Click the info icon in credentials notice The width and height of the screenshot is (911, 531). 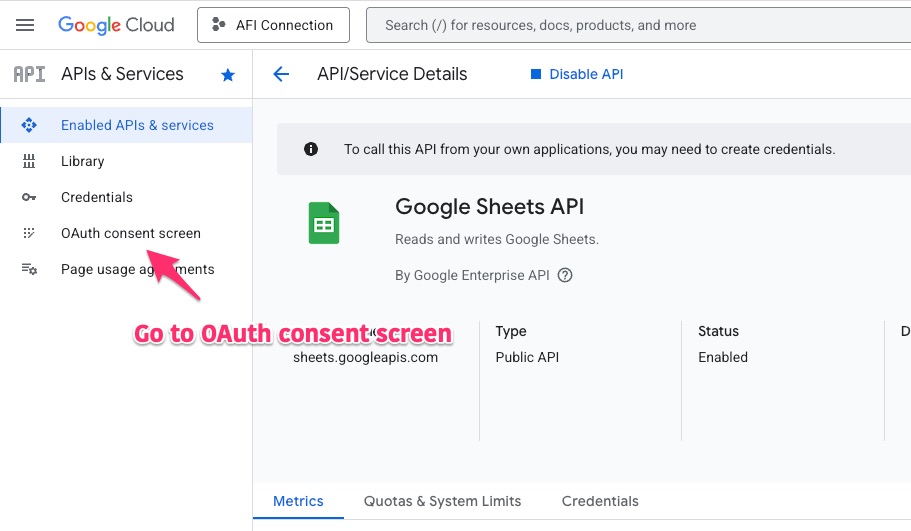tap(311, 149)
